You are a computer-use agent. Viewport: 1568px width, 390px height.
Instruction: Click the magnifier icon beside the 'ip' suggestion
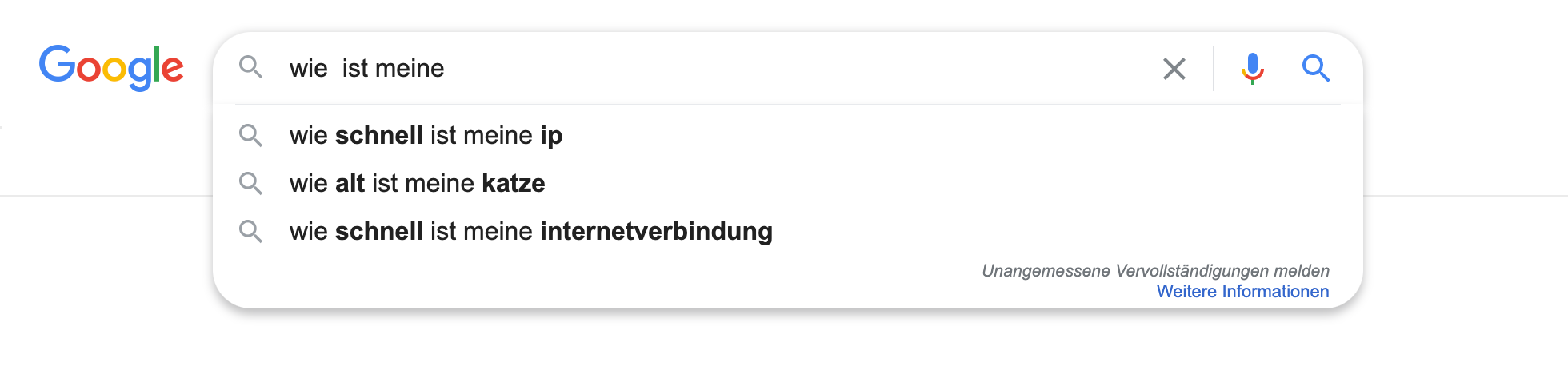250,135
